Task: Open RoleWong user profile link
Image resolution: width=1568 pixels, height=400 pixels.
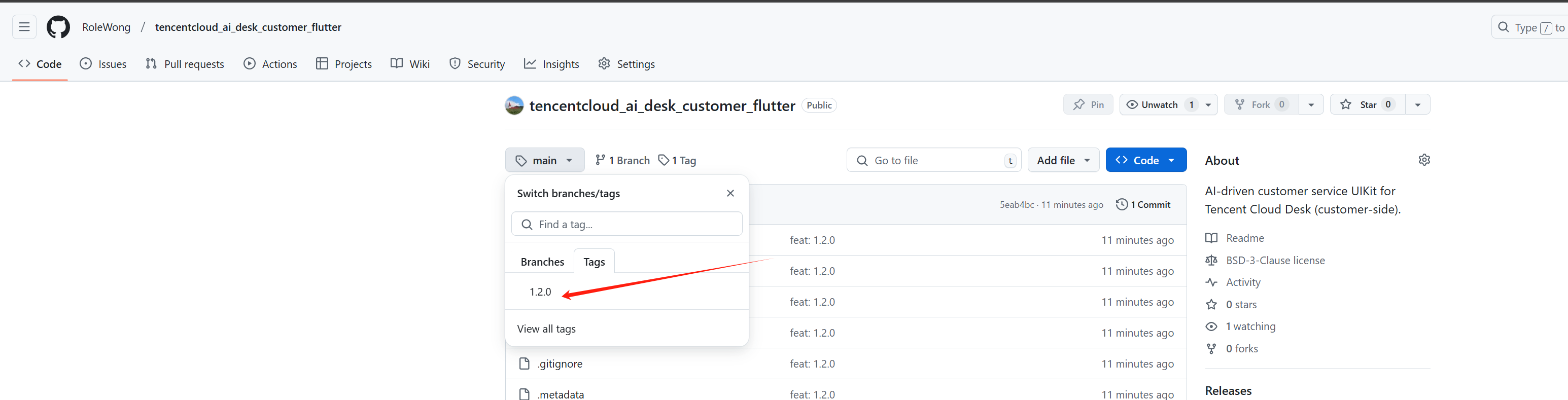Action: [106, 27]
